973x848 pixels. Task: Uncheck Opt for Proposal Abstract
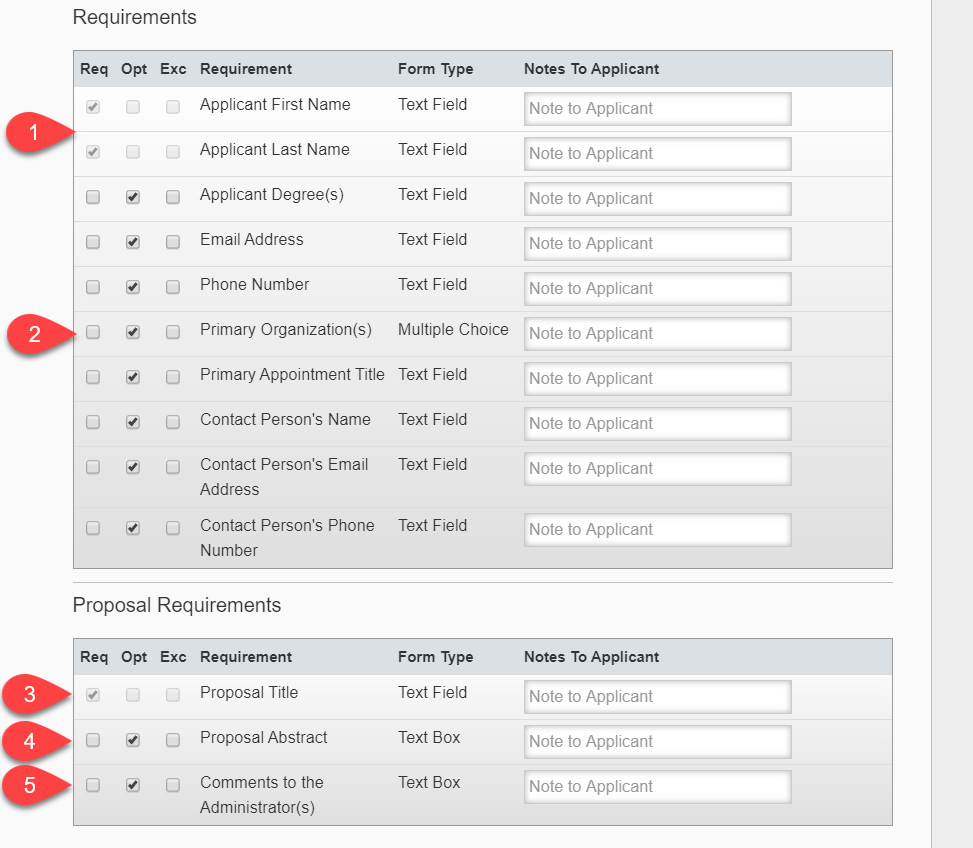(x=133, y=740)
